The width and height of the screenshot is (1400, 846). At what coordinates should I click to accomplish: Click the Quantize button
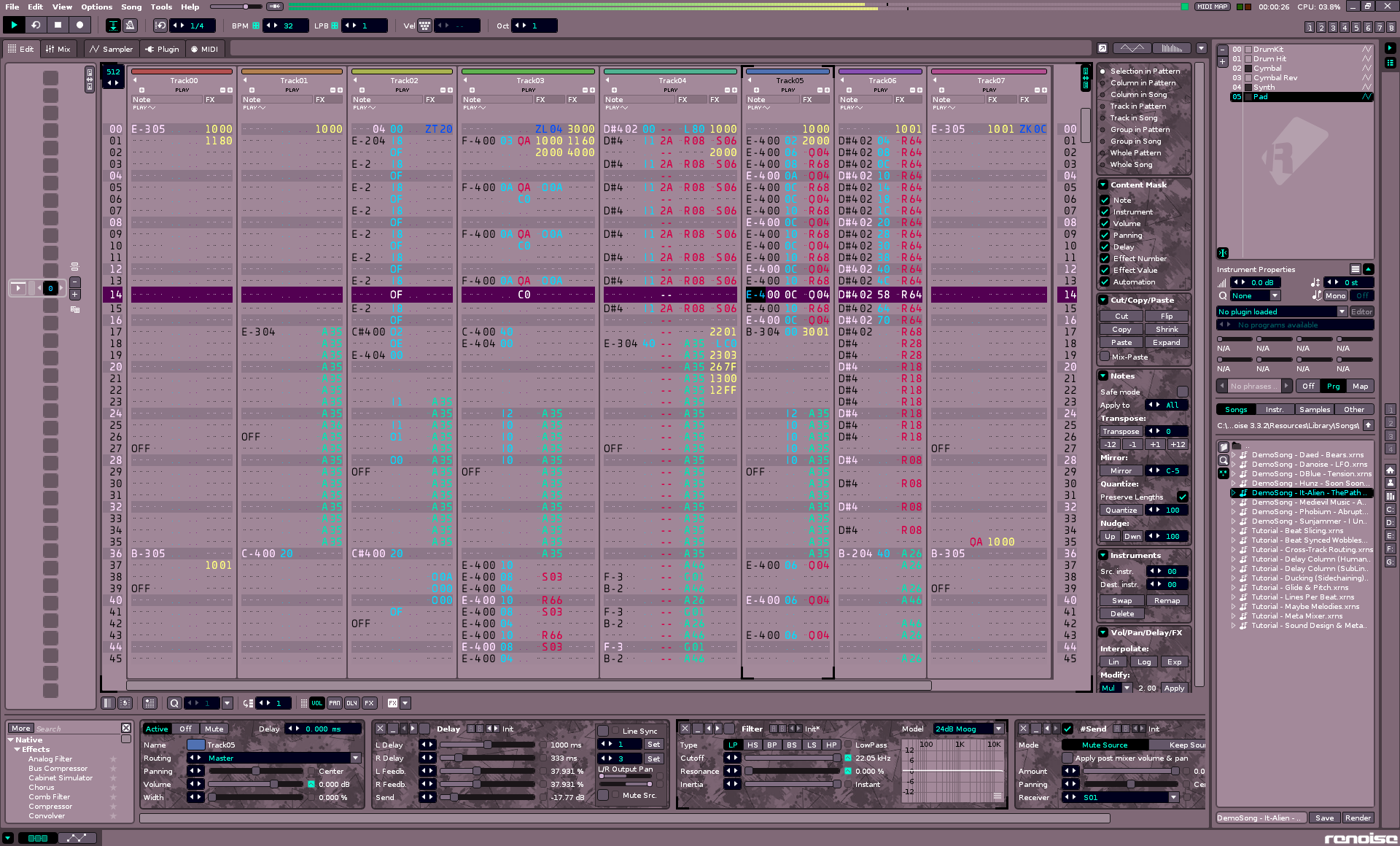click(x=1121, y=510)
